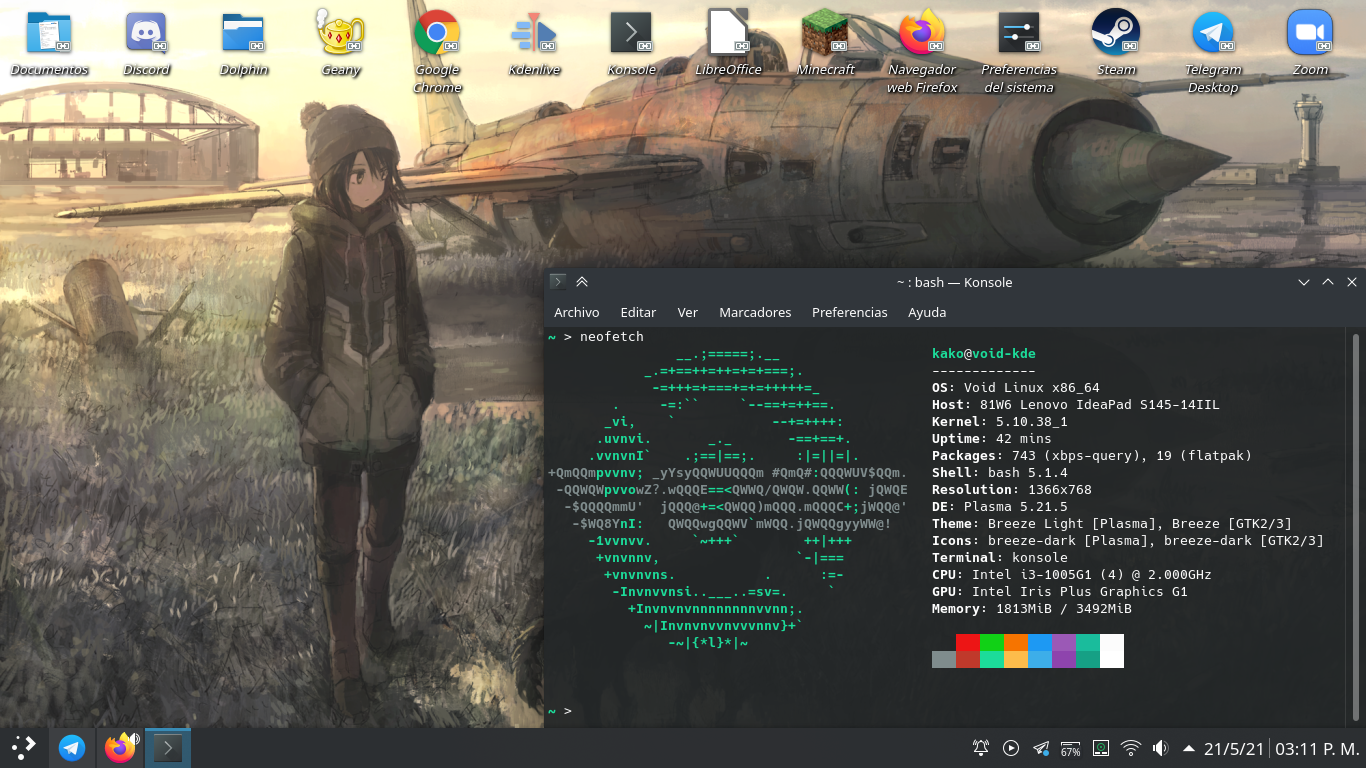Screen dimensions: 1366x768
Task: Open the Wi-Fi network tray icon
Action: [x=1131, y=748]
